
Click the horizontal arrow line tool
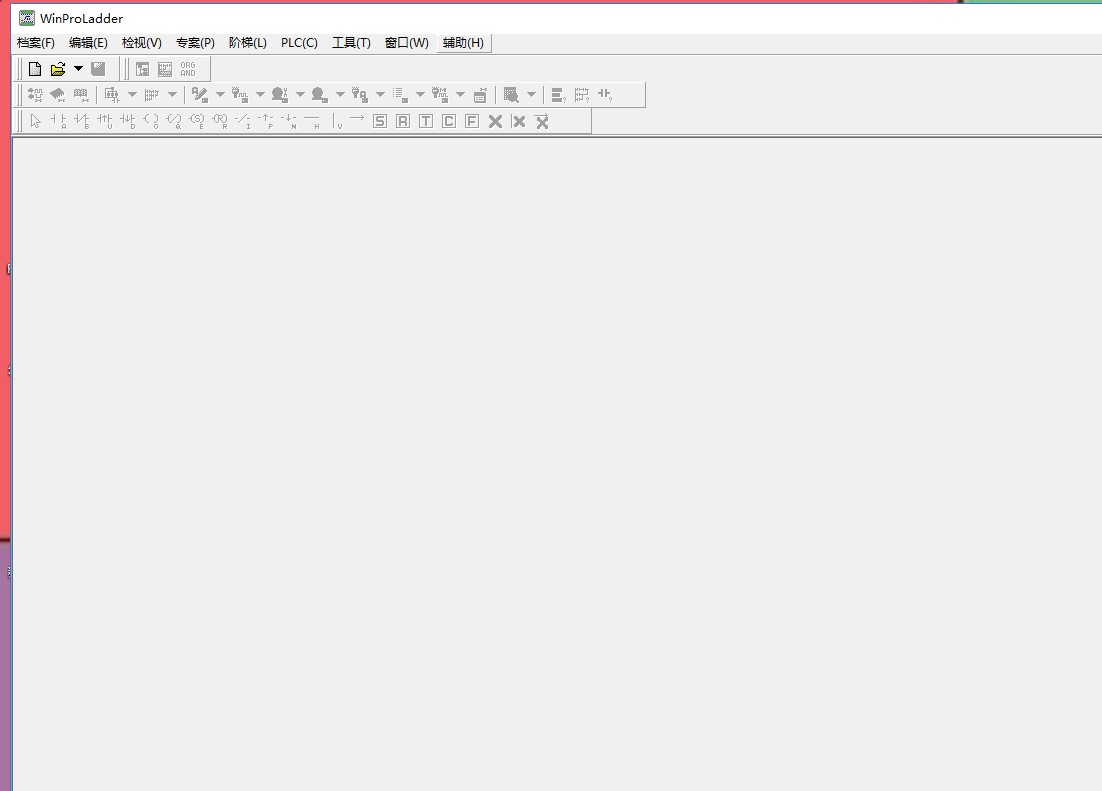(x=357, y=118)
